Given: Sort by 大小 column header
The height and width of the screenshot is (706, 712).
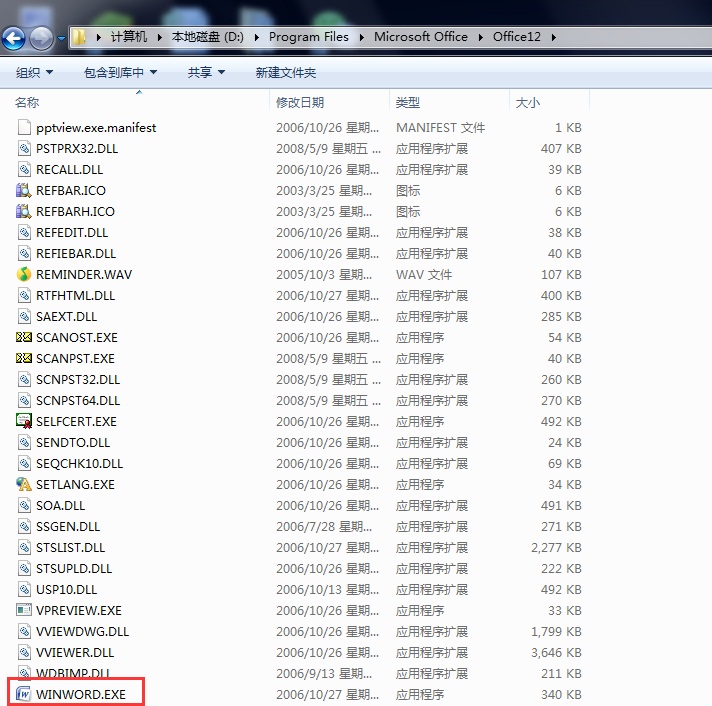Looking at the screenshot, I should coord(528,103).
